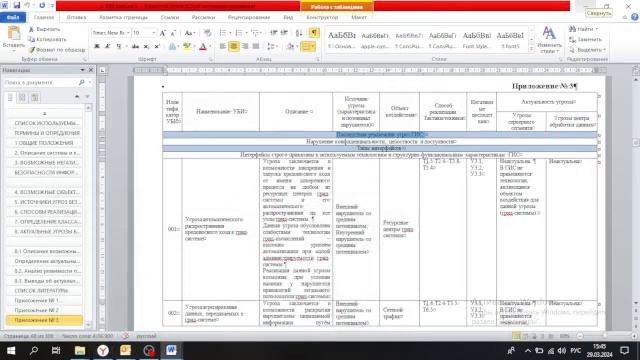This screenshot has width=640, height=360.
Task: Toggle show paragraph marks button
Action: 314,33
